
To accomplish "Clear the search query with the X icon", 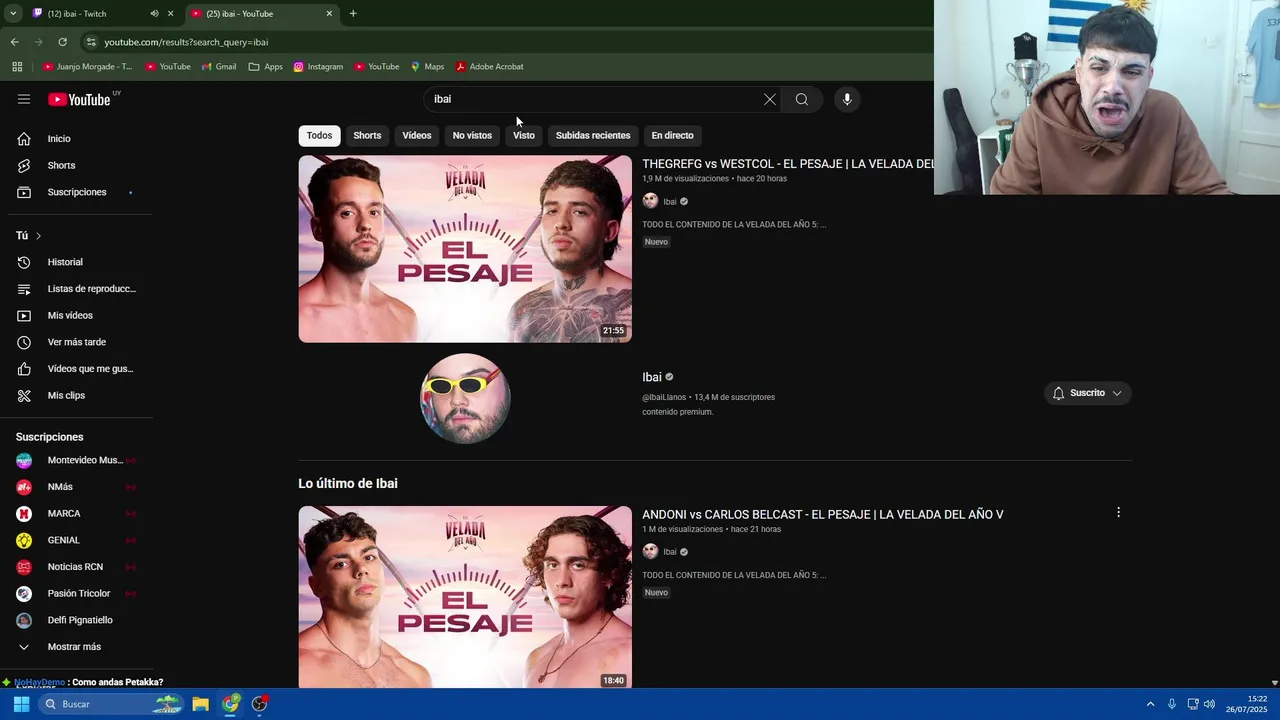I will point(769,99).
